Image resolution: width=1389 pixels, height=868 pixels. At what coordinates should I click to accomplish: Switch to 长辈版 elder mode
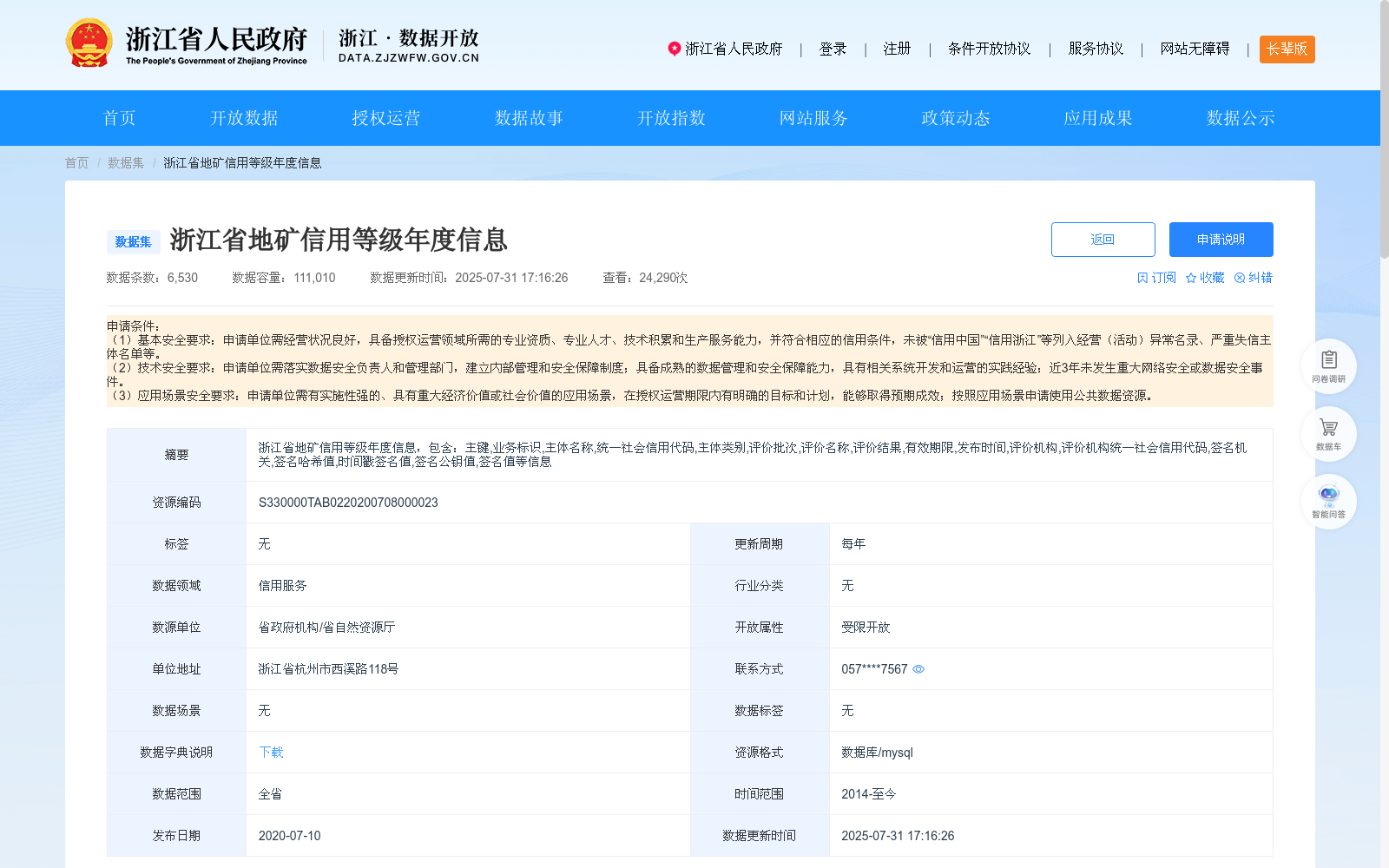[1287, 49]
